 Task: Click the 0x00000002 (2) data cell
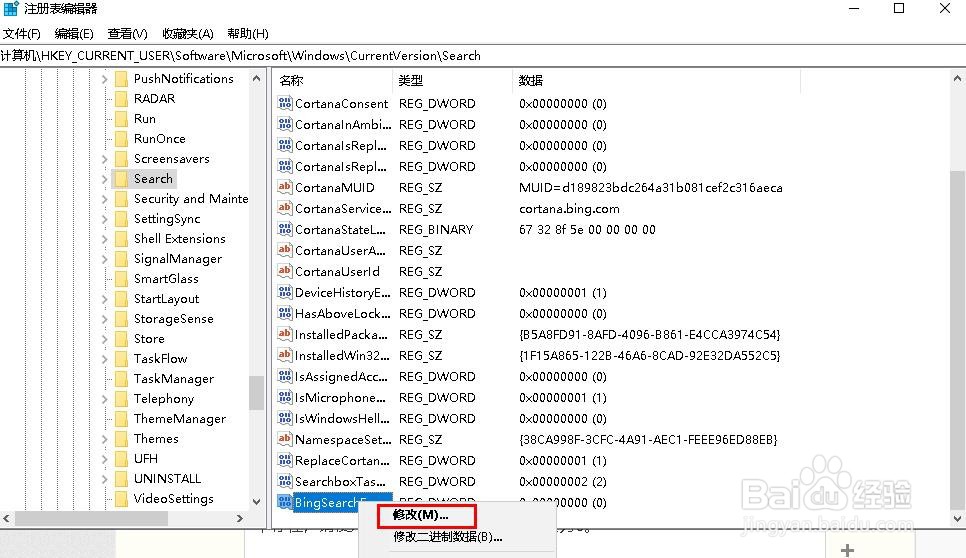click(562, 482)
